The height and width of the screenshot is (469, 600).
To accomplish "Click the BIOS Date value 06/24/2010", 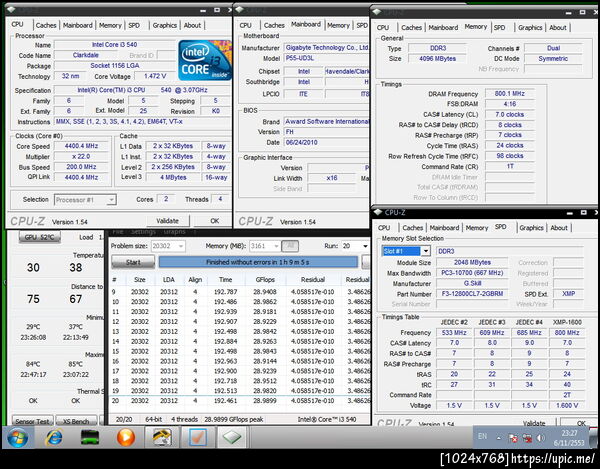I will (326, 142).
